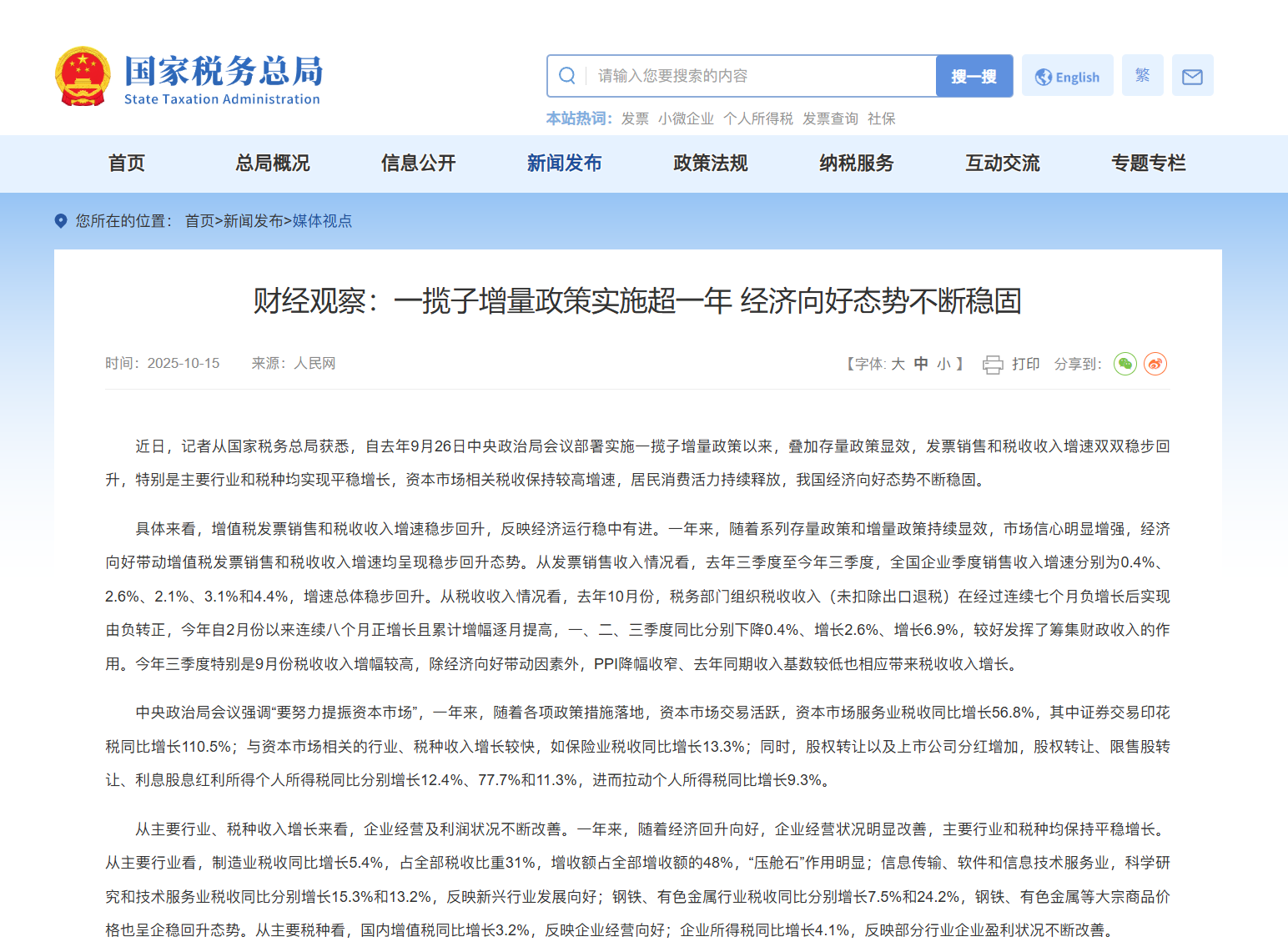Set font size to large (大)
The width and height of the screenshot is (1288, 952).
(x=898, y=364)
